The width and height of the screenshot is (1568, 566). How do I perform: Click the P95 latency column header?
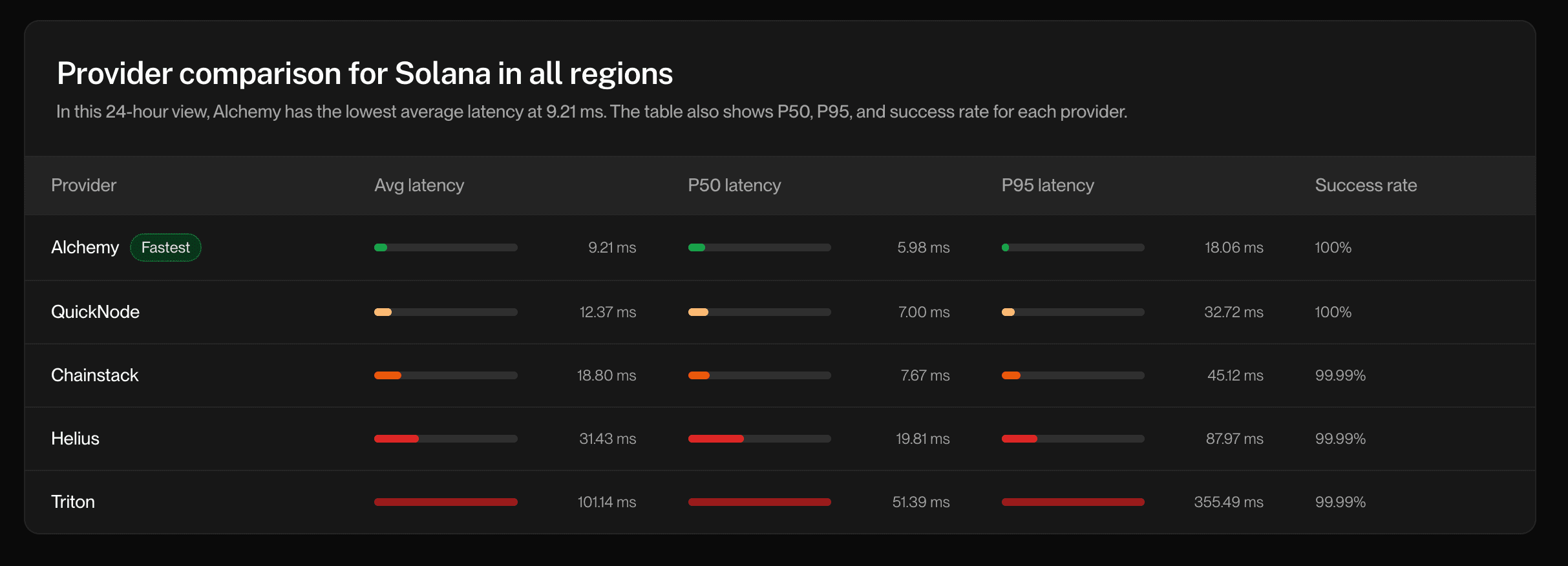tap(1048, 185)
